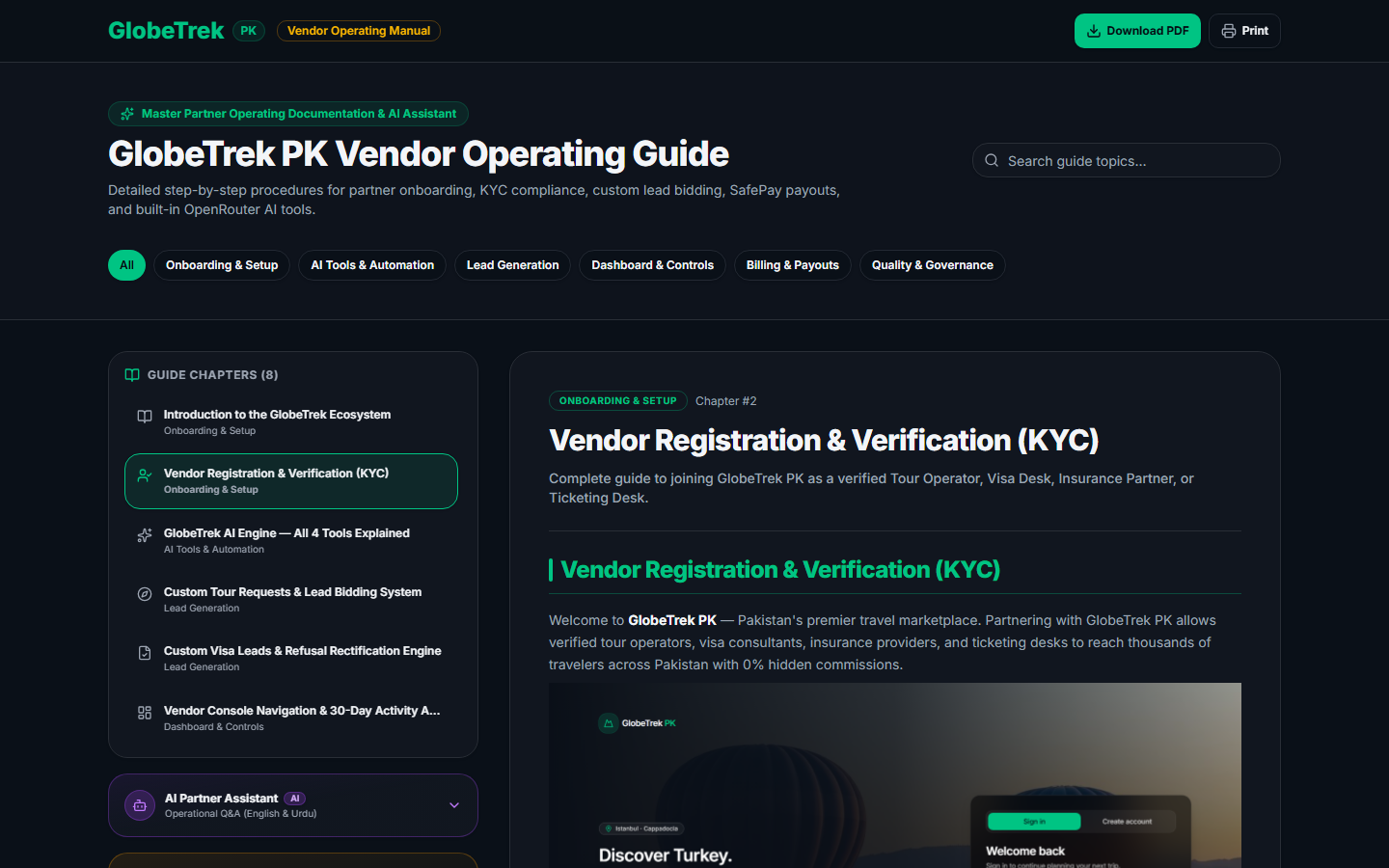Open GlobeTrek AI Engine — All 4 Tools chapter
The height and width of the screenshot is (868, 1389).
point(291,541)
